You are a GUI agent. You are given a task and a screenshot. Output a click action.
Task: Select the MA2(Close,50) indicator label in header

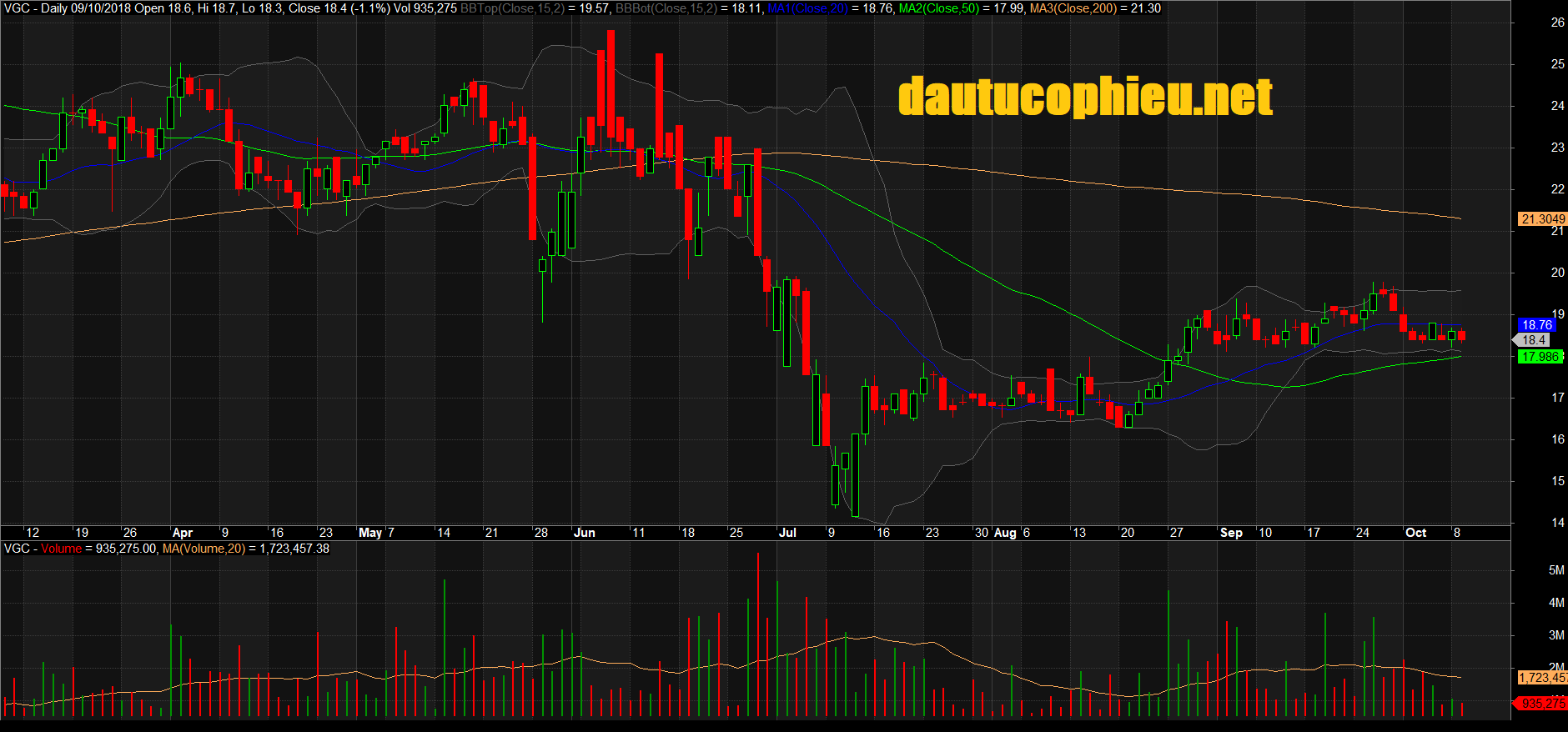(x=939, y=8)
